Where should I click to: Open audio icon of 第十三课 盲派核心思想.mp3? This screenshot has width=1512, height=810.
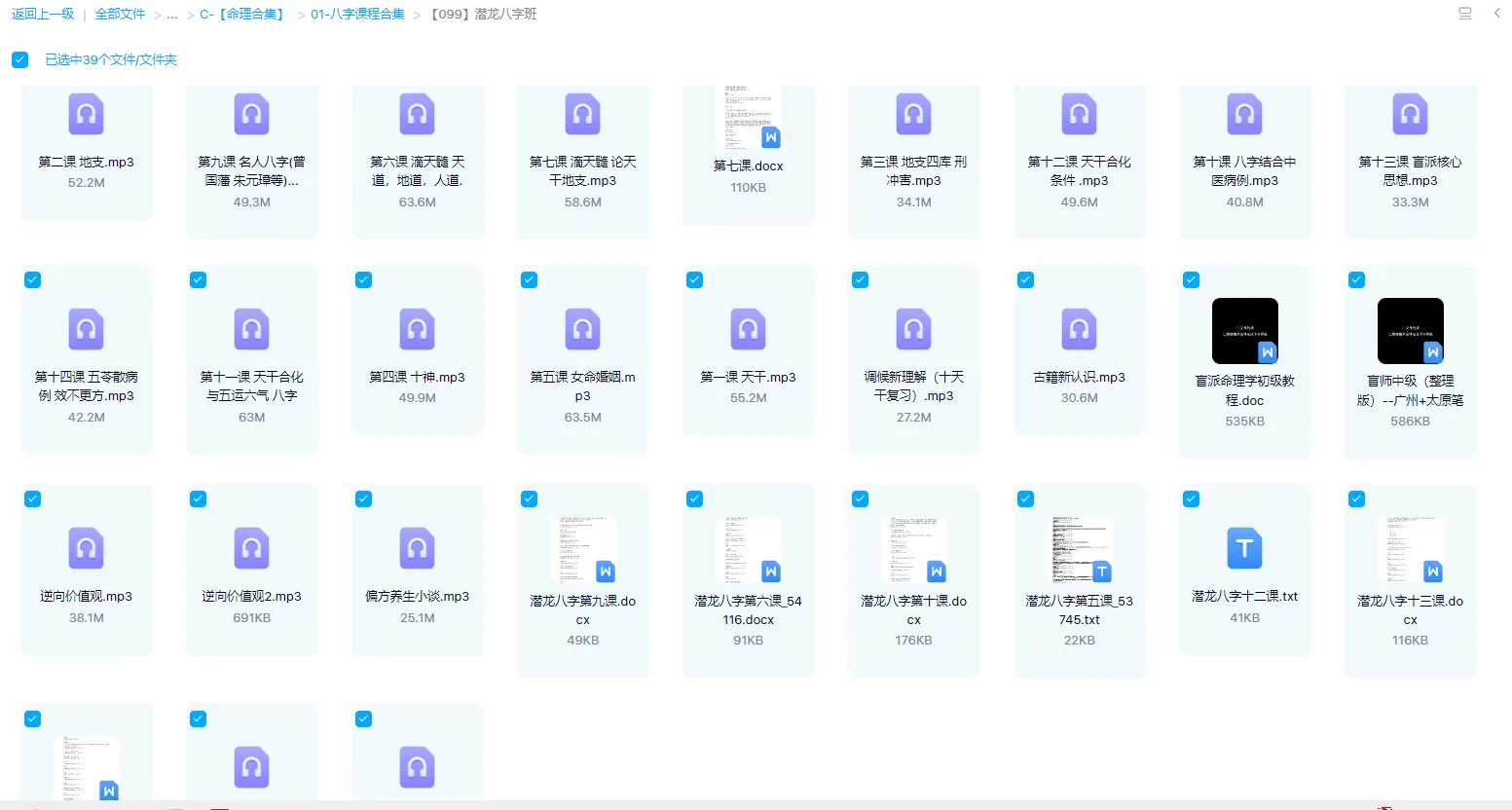coord(1410,114)
